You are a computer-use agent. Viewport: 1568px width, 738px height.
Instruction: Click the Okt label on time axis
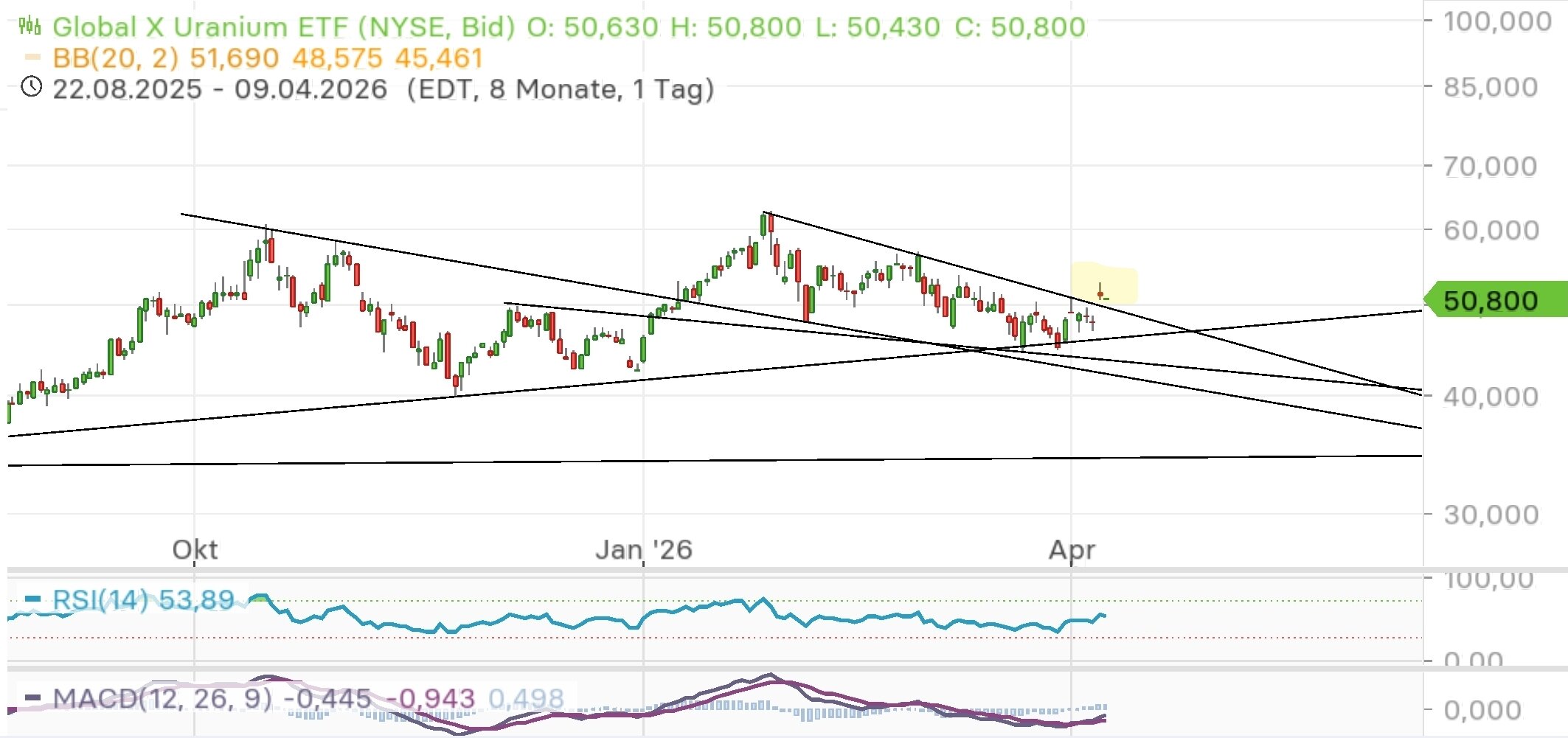pyautogui.click(x=195, y=549)
